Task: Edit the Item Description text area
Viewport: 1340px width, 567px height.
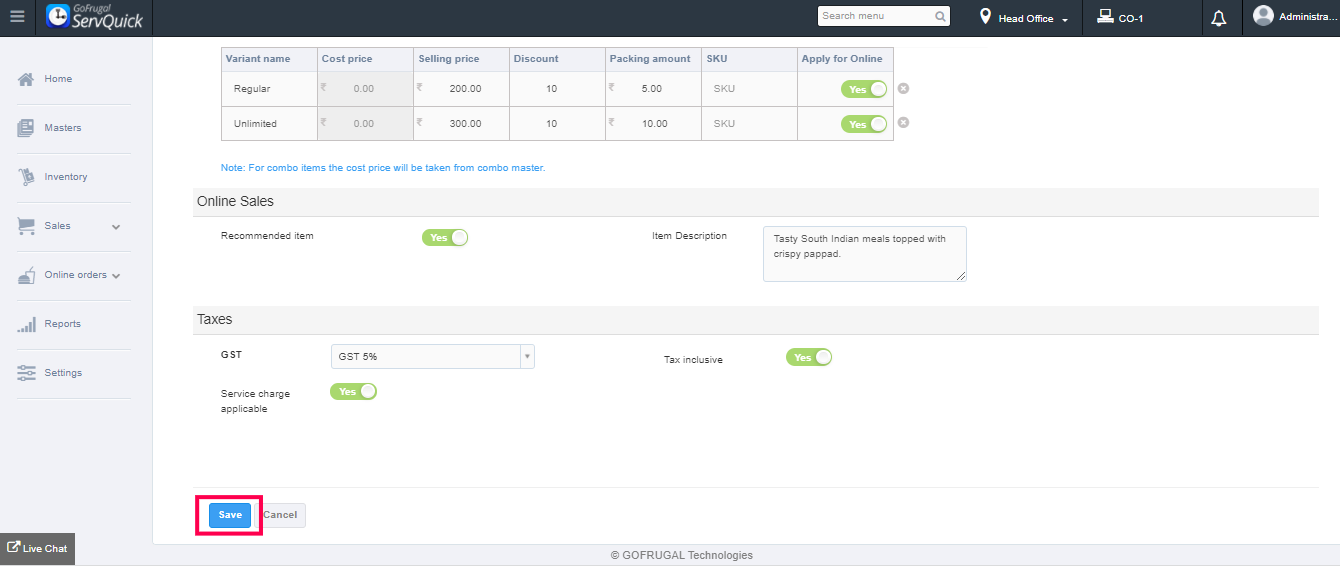Action: click(865, 254)
